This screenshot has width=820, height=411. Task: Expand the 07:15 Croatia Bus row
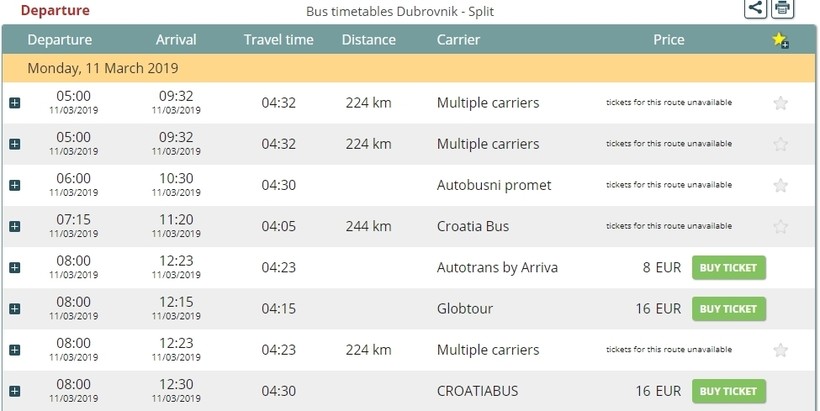click(x=14, y=227)
